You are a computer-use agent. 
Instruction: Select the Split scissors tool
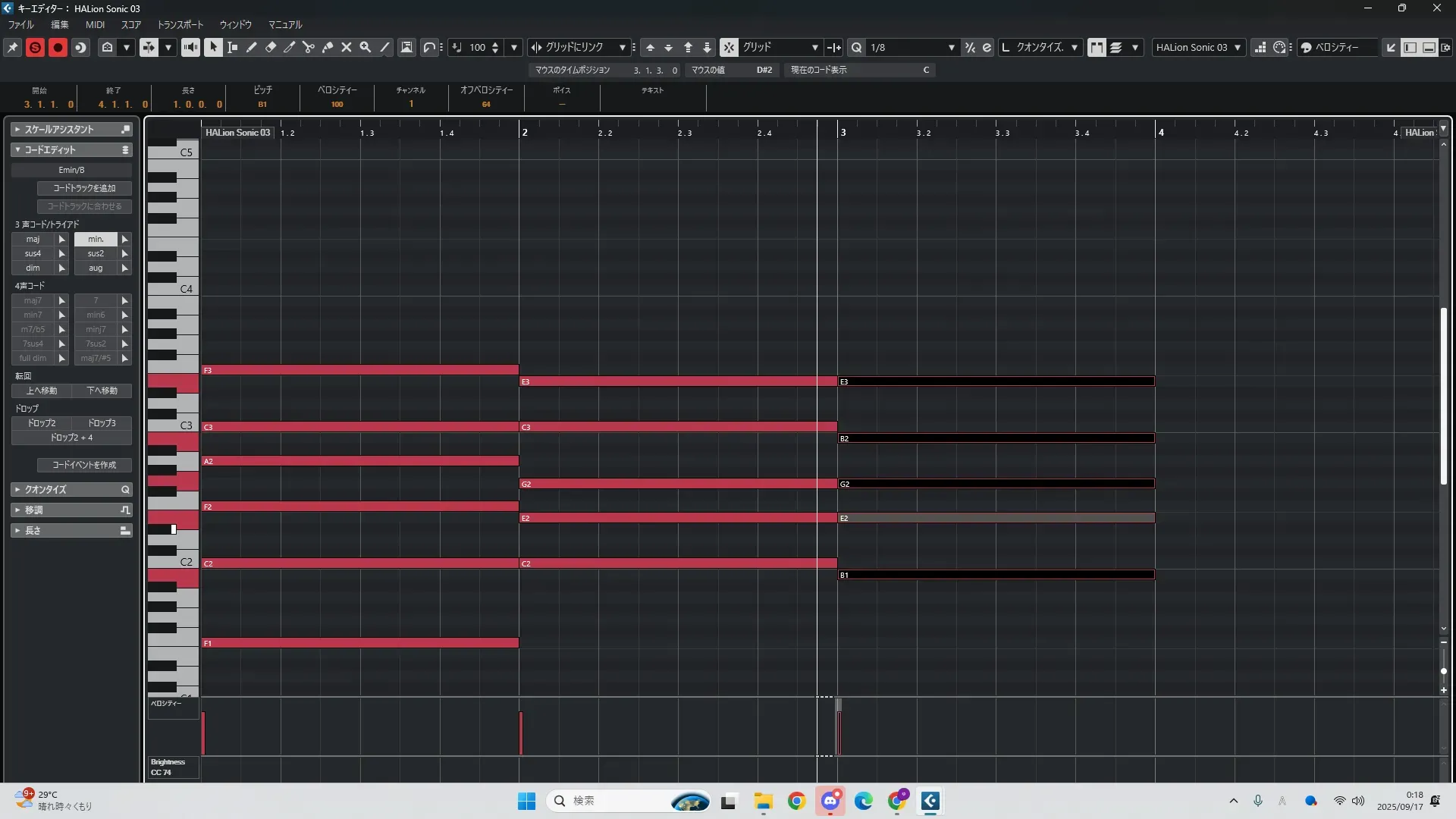coord(308,47)
